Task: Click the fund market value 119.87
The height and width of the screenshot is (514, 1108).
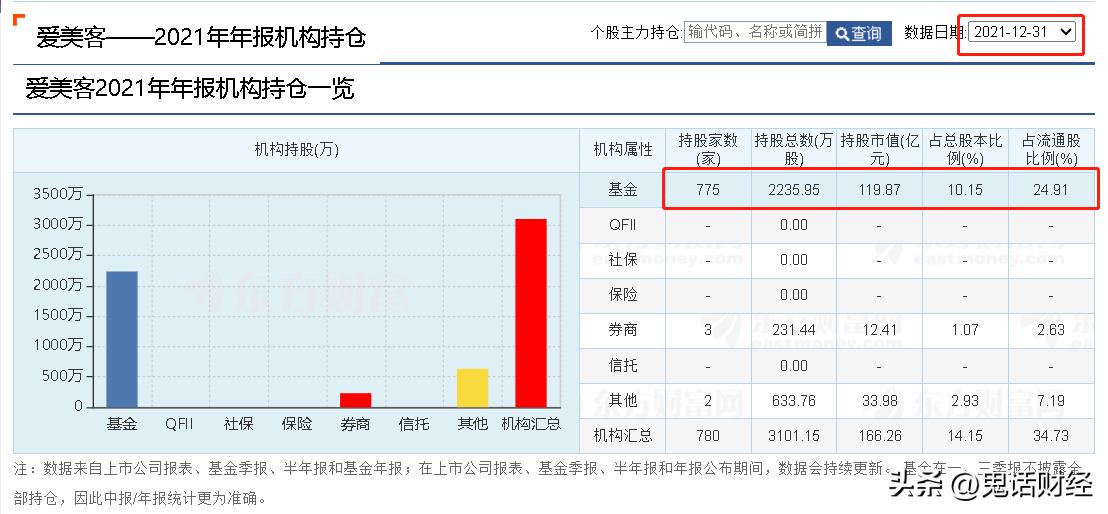Action: tap(880, 189)
